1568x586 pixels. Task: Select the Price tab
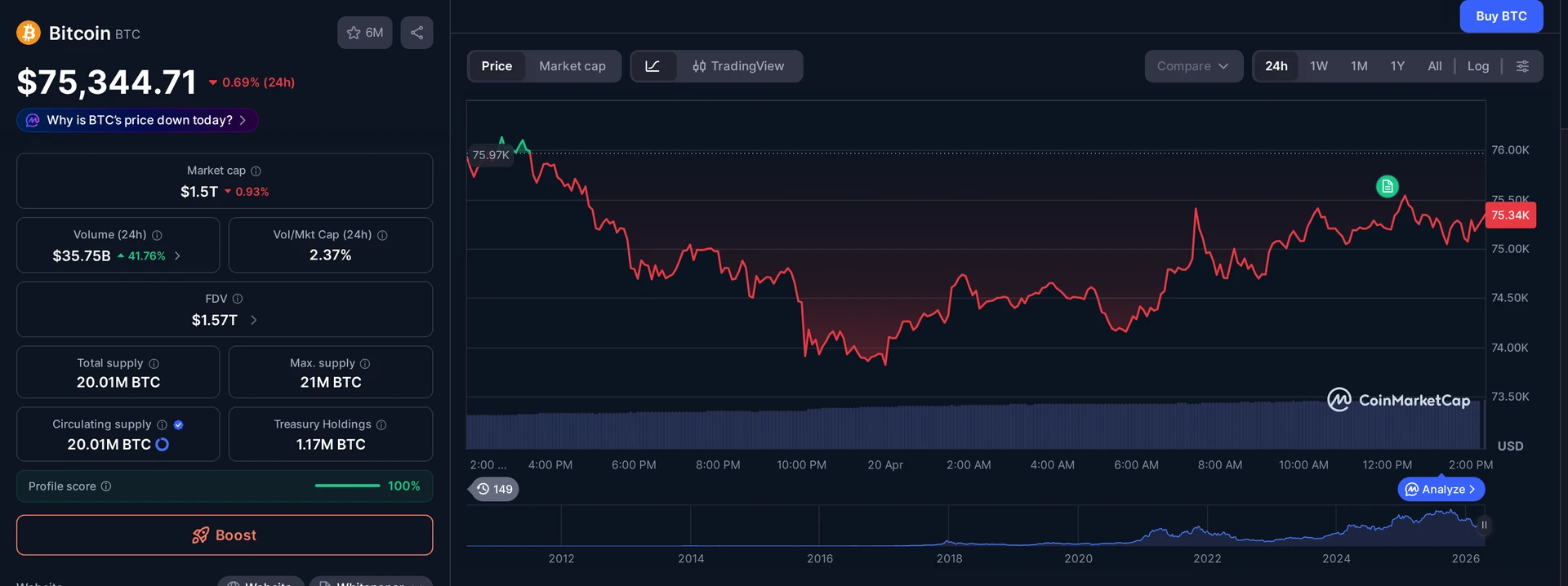(497, 66)
